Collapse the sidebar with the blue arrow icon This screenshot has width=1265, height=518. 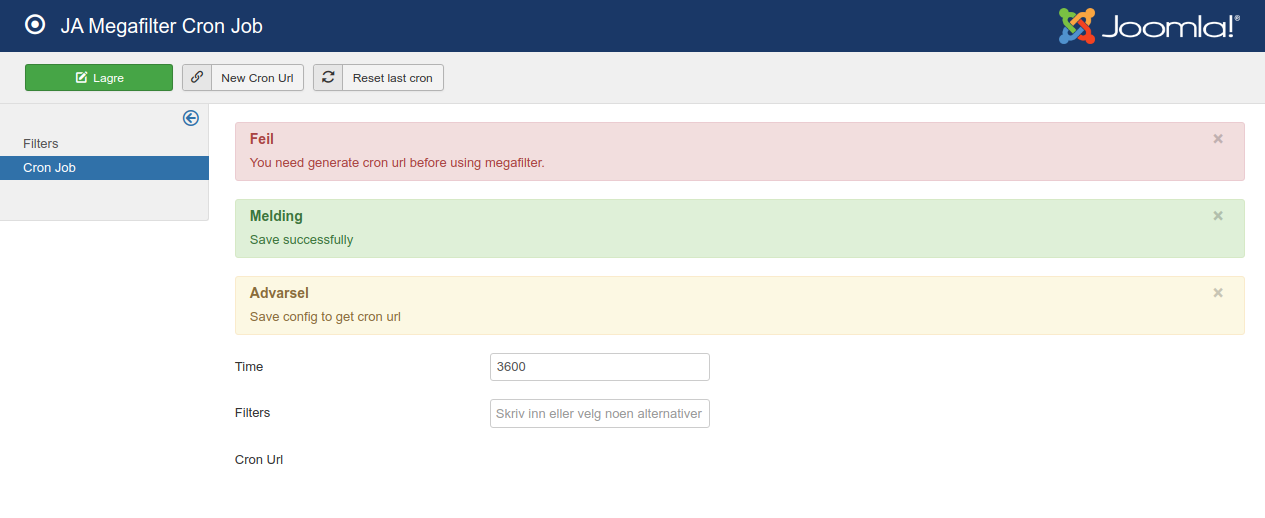191,118
